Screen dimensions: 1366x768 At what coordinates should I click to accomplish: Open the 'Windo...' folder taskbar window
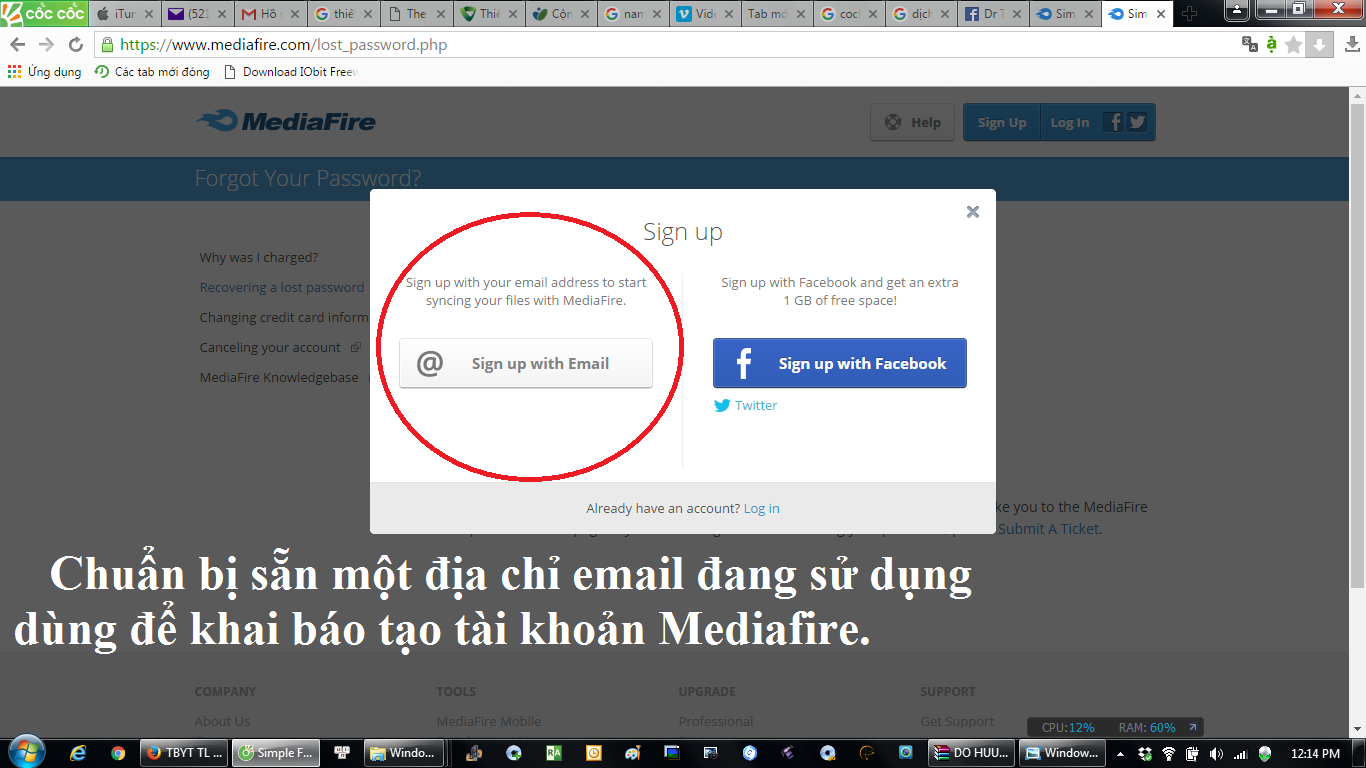[x=403, y=753]
